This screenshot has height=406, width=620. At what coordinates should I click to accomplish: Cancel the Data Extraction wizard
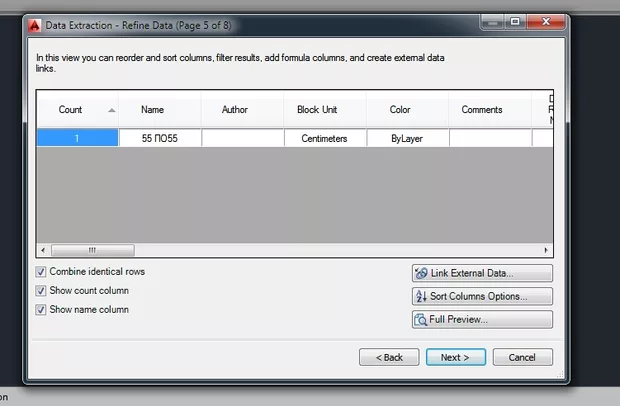(x=521, y=357)
